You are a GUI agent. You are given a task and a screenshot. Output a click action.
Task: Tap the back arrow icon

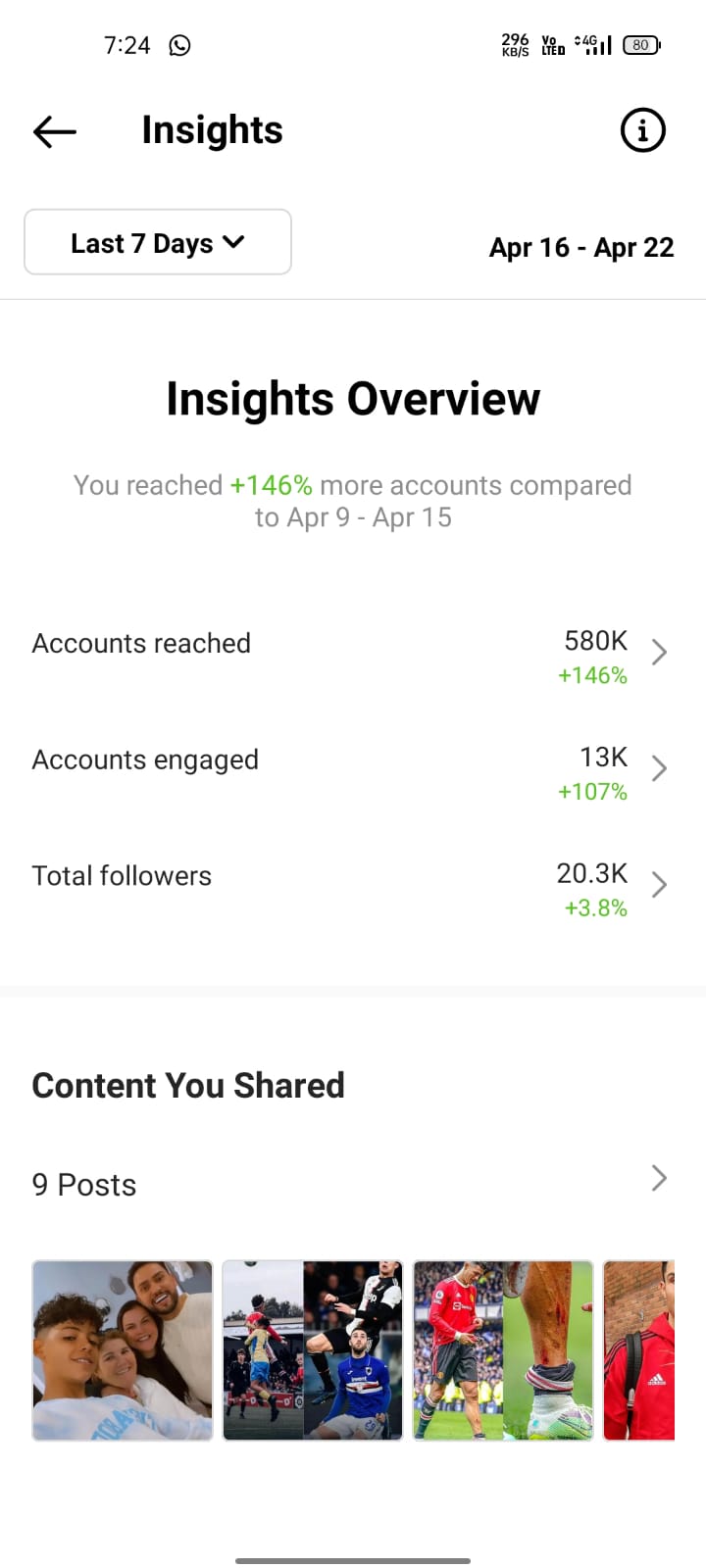click(x=55, y=130)
